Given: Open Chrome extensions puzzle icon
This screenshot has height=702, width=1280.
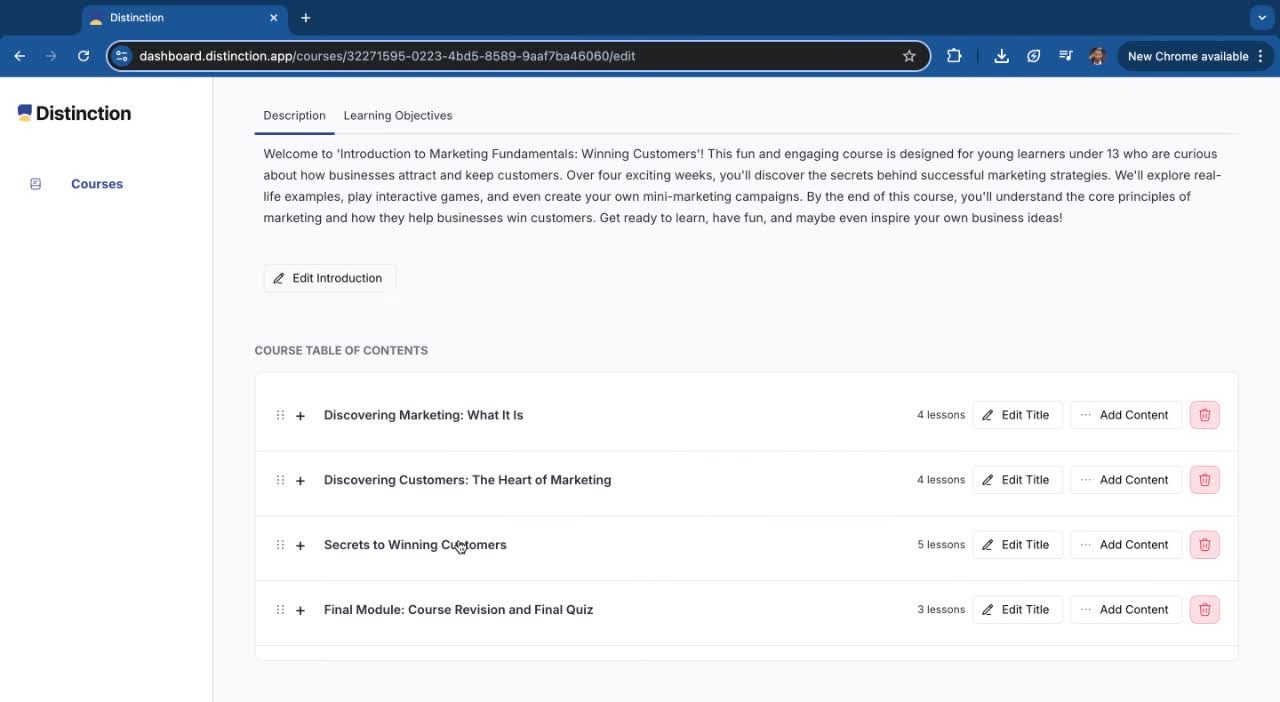Looking at the screenshot, I should (954, 56).
